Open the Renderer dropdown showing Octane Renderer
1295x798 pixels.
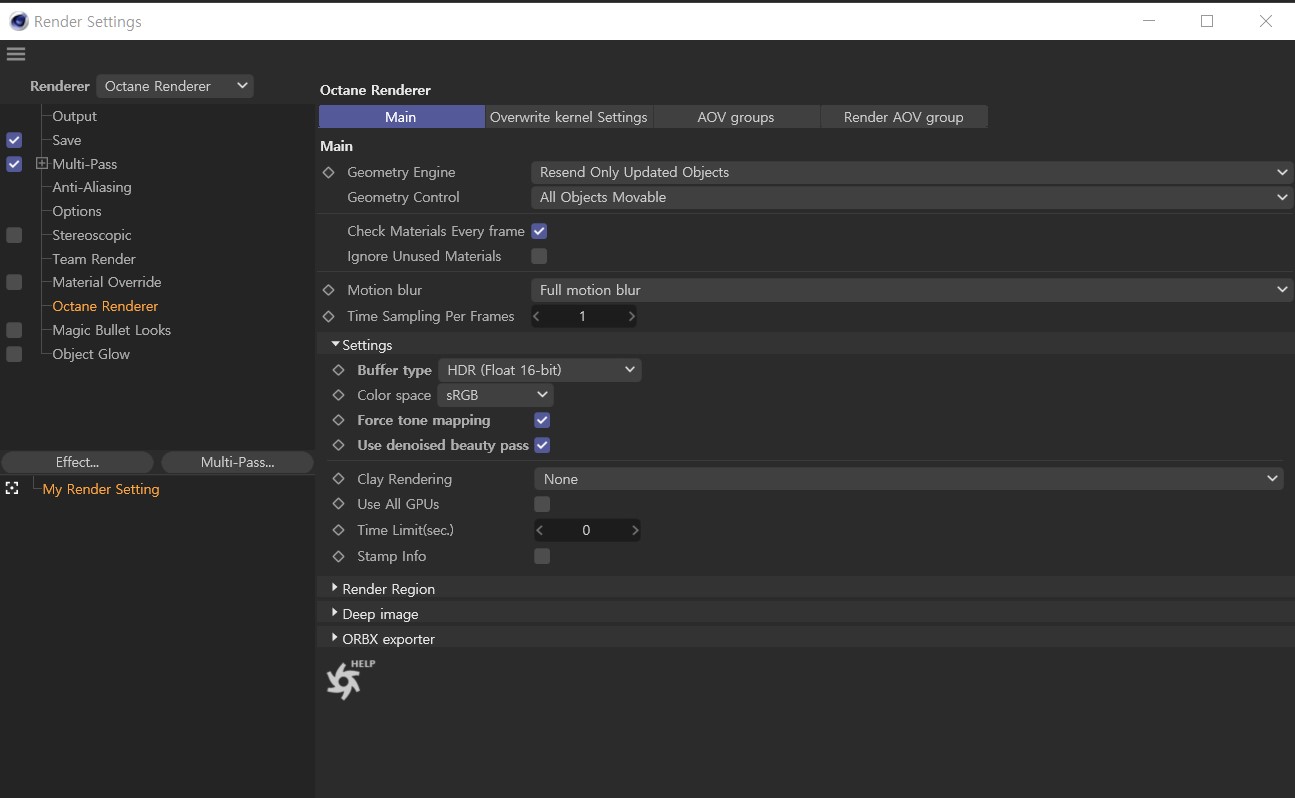(175, 86)
